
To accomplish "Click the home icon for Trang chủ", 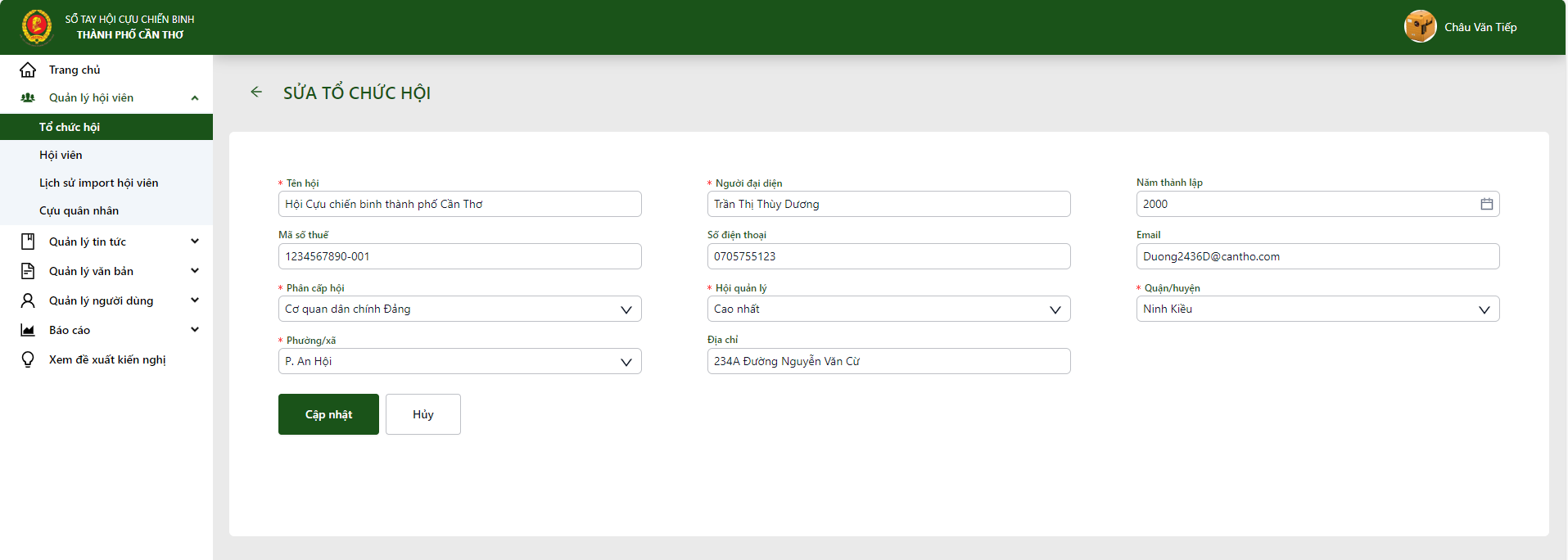I will [28, 70].
